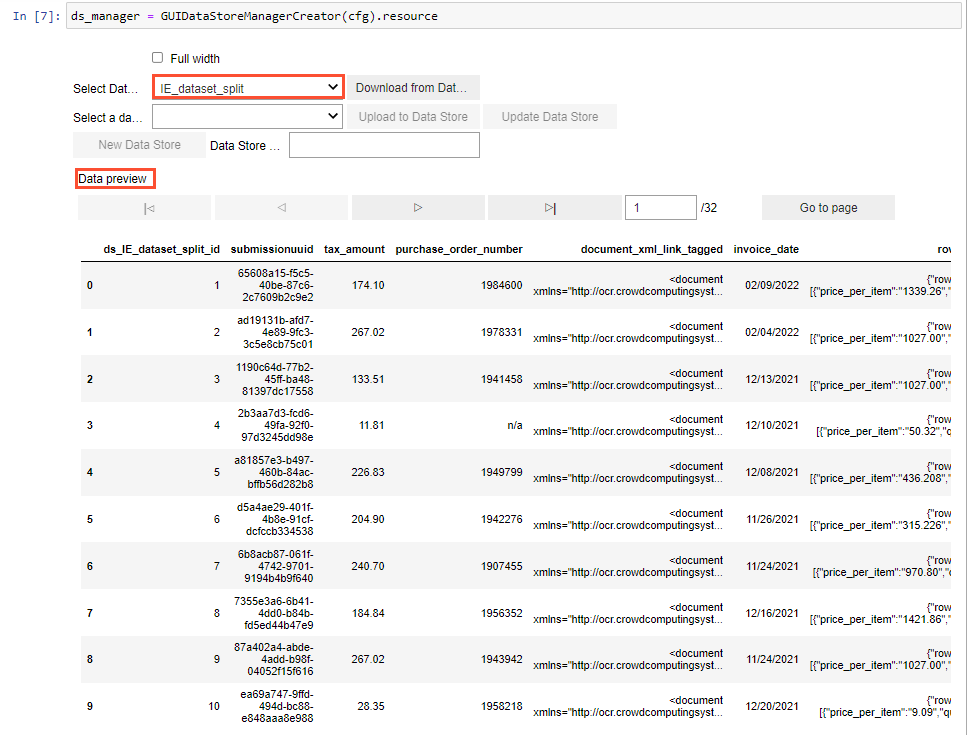969x735 pixels.
Task: Click the notebook code cell with ds_manager
Action: [513, 16]
